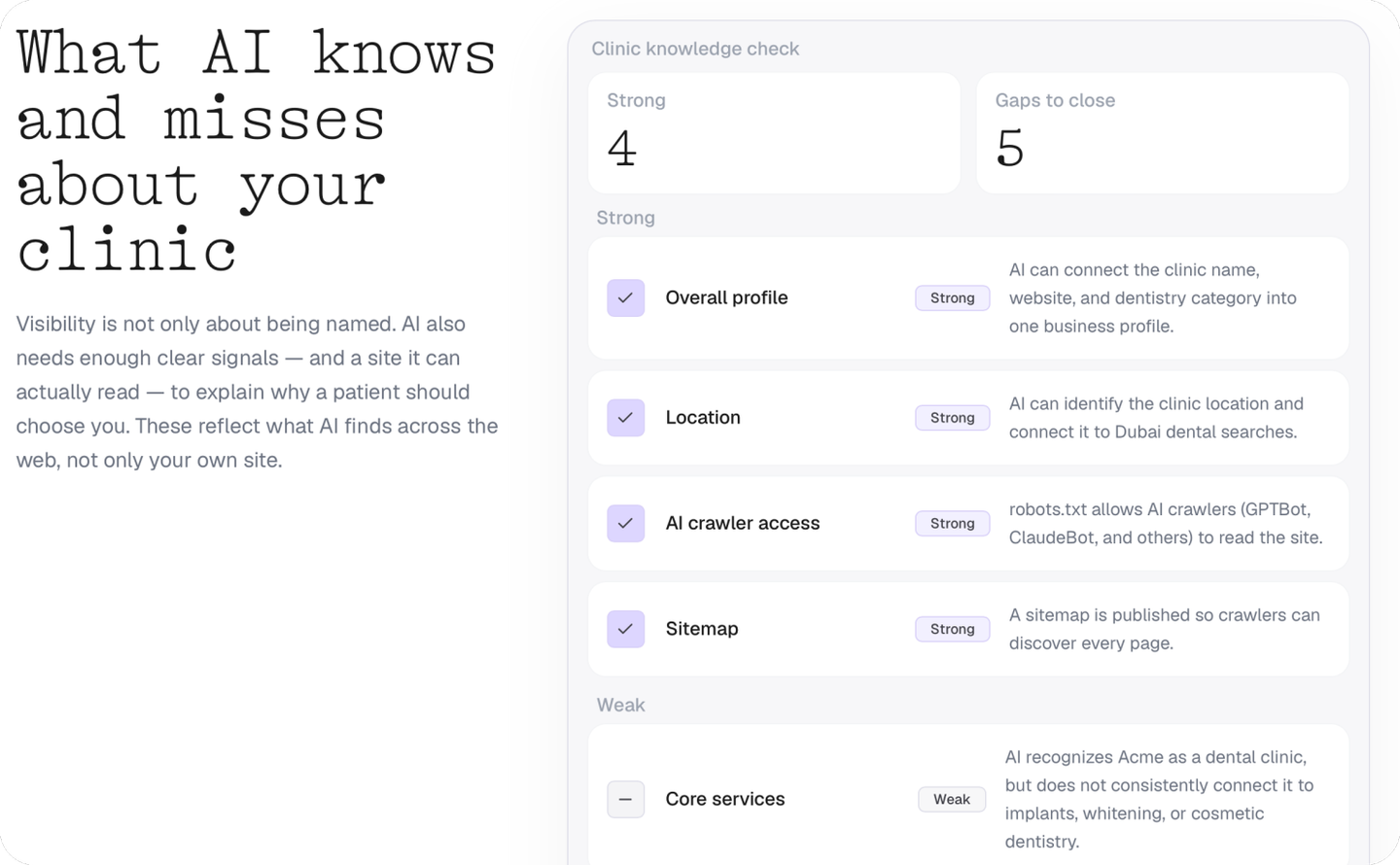This screenshot has height=865, width=1400.
Task: Click the Weak section heading
Action: [620, 705]
